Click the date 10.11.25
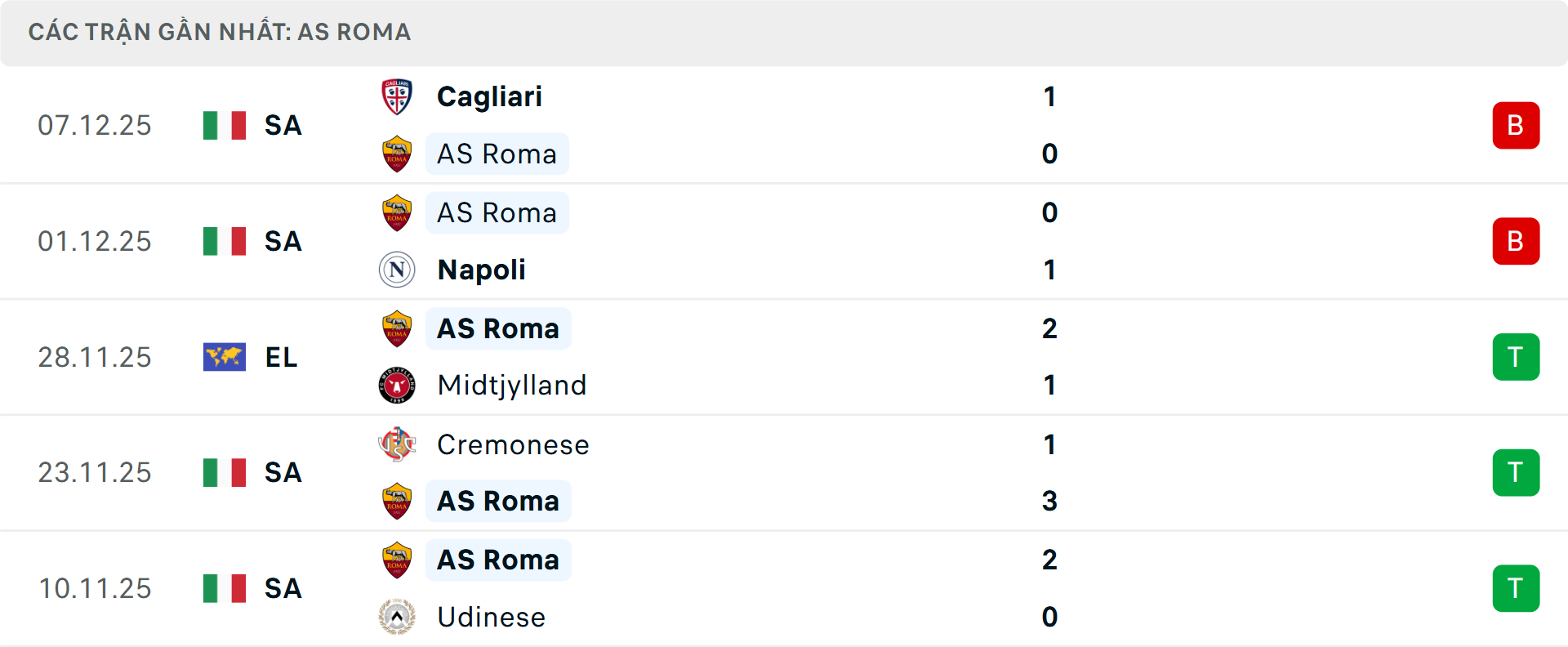The image size is (1568, 647). (x=95, y=588)
